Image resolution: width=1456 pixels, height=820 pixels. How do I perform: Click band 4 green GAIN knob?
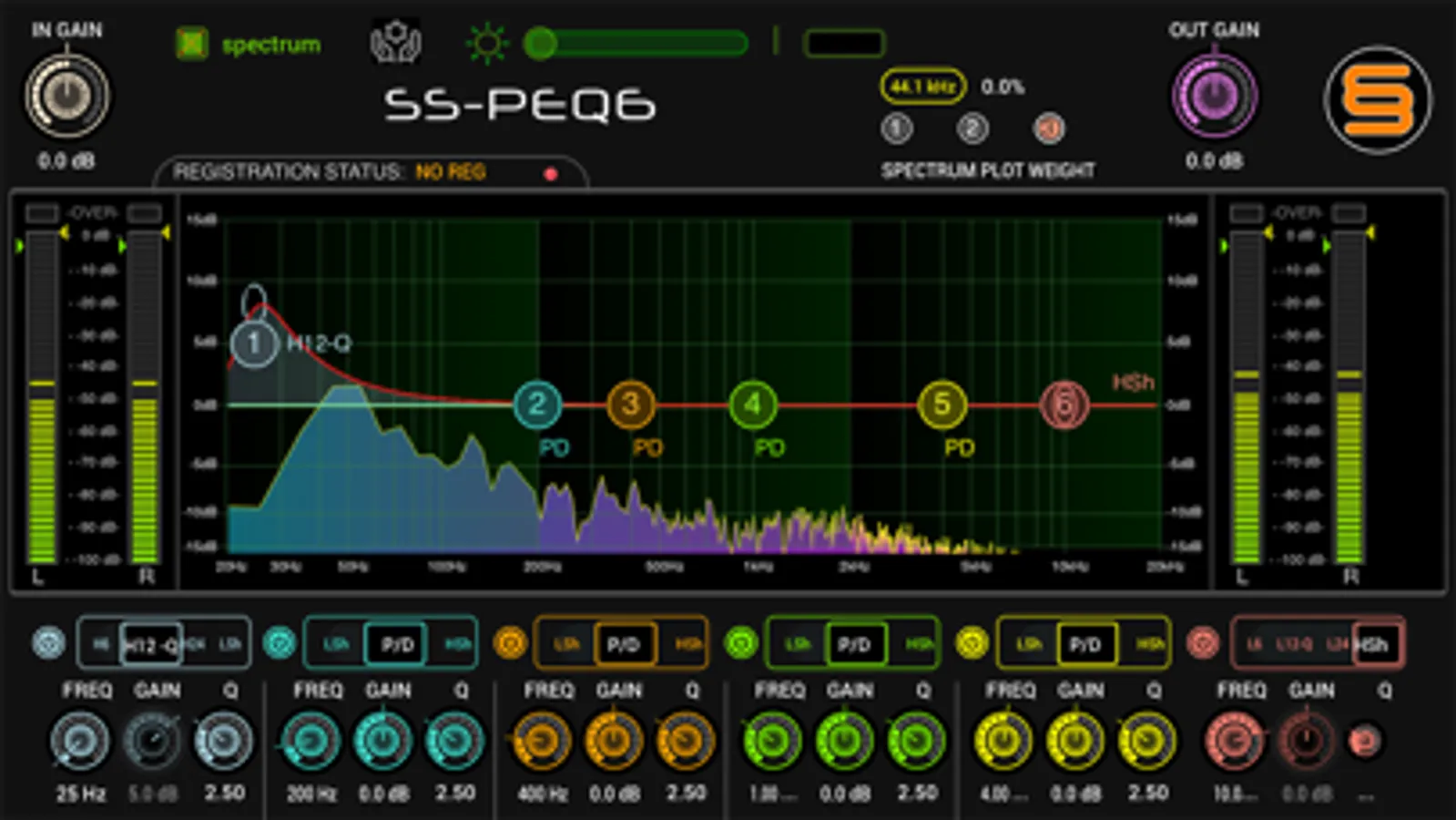844,741
